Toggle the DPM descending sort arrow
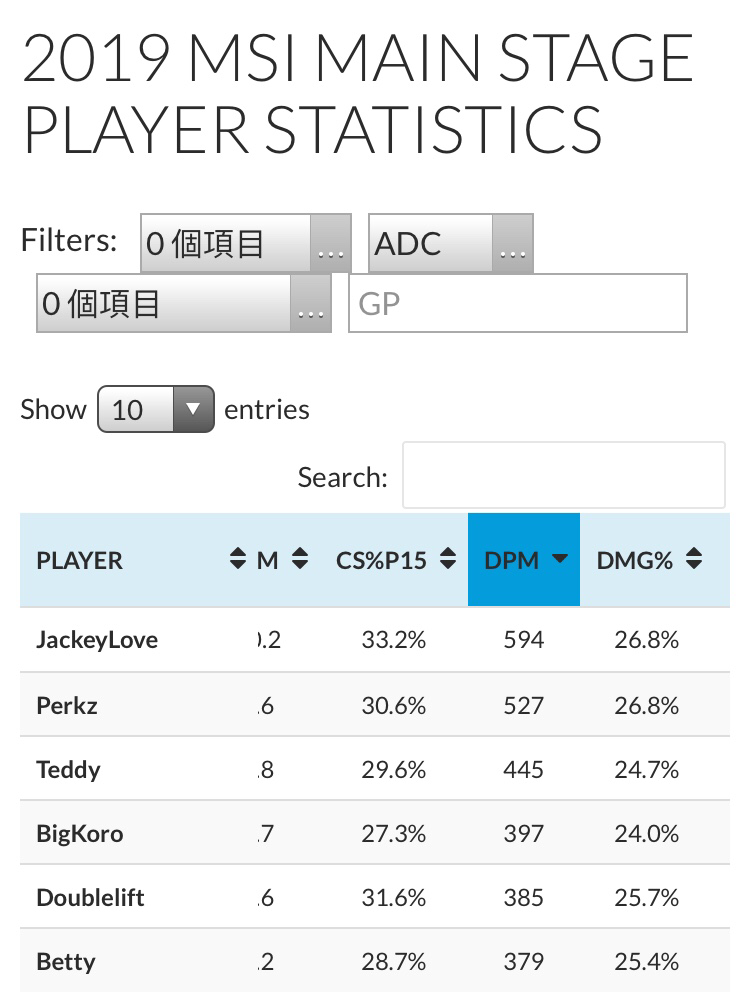 click(559, 558)
